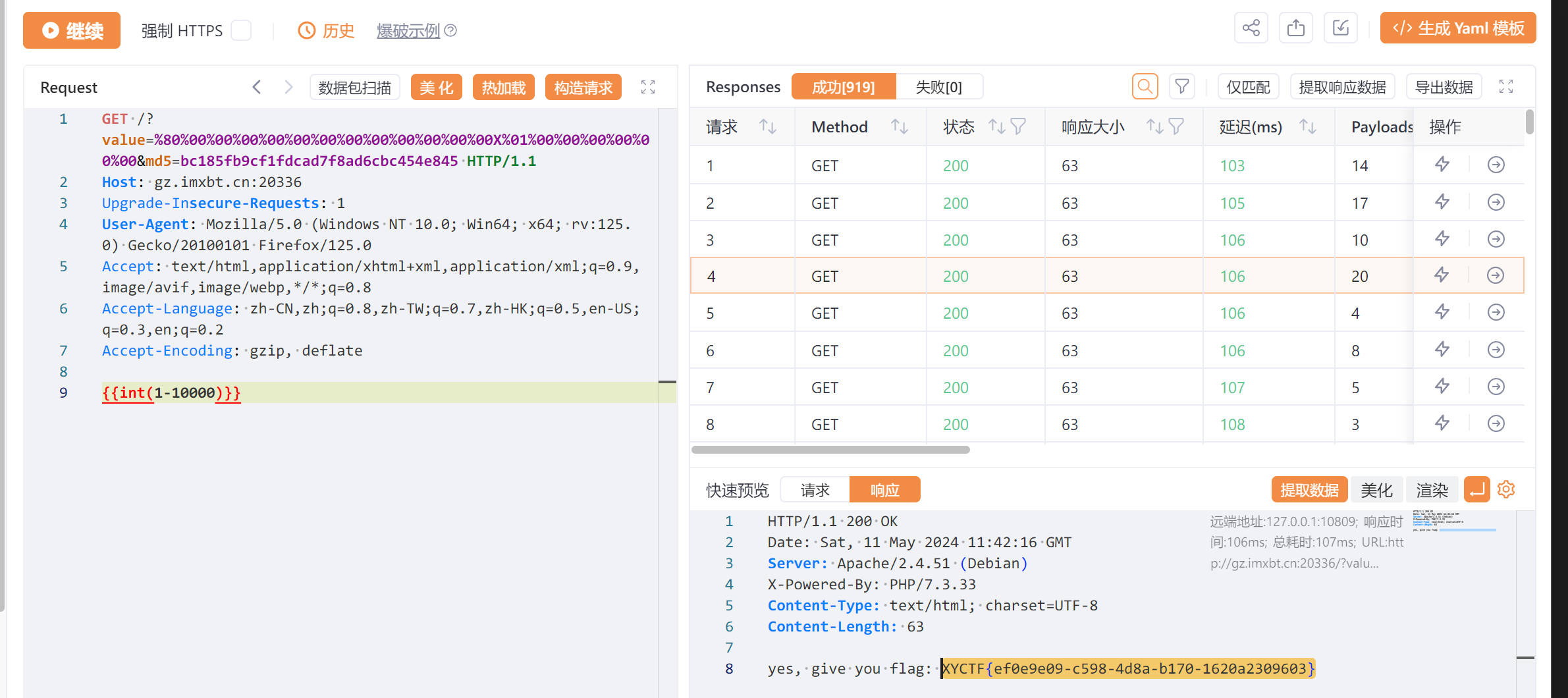Expand the Responses panel to fullscreen
Viewport: 1568px width, 698px height.
pos(1506,86)
